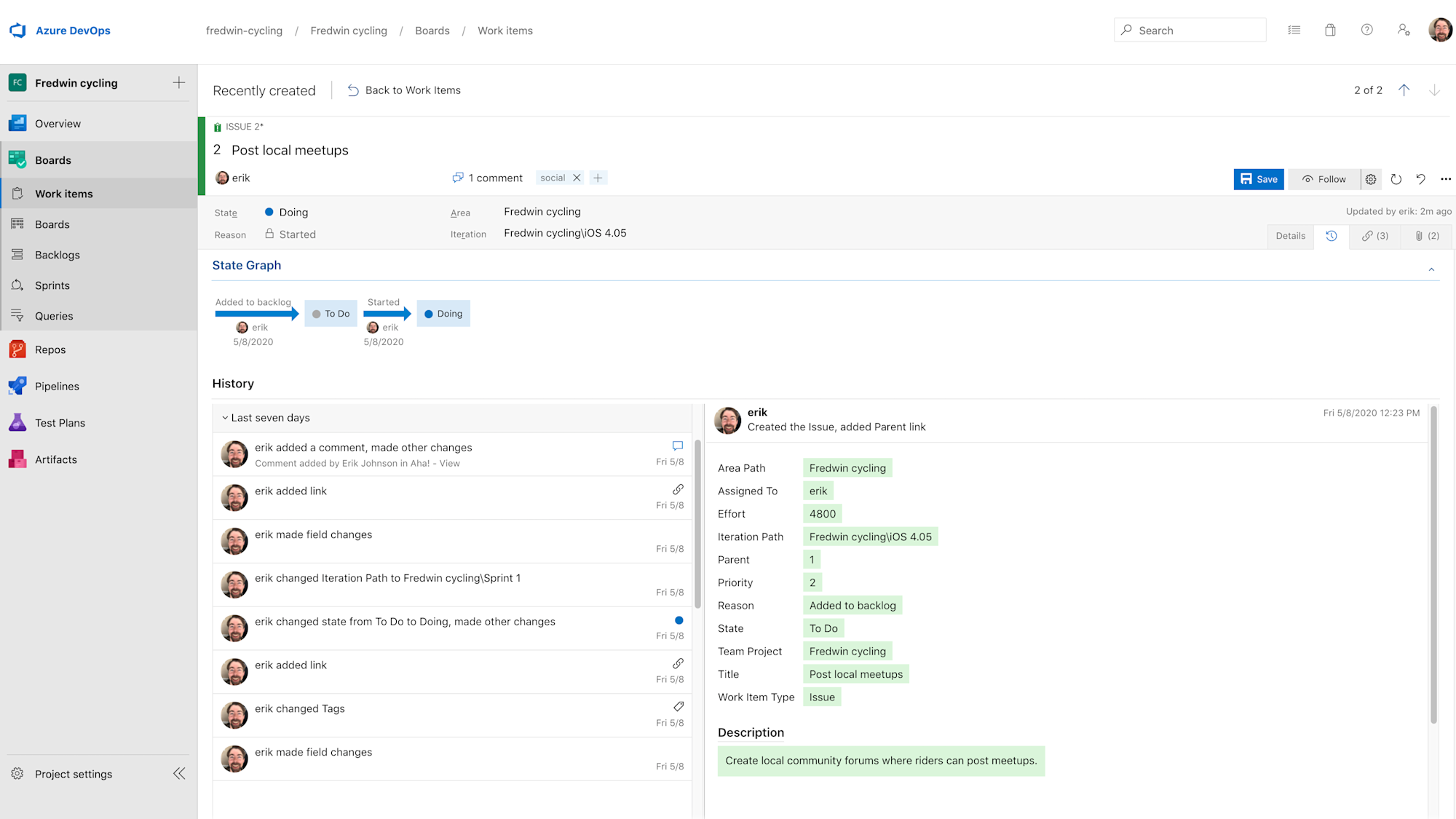Collapse the State Graph section
Viewport: 1456px width, 819px height.
1431,269
